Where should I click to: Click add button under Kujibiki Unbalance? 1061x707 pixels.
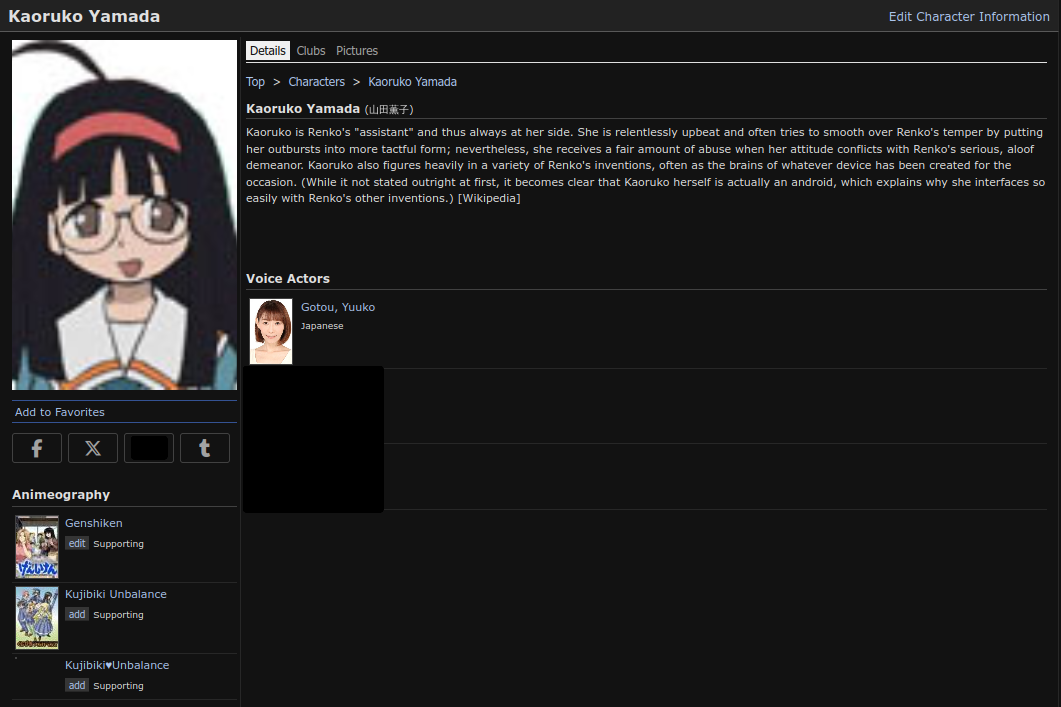click(77, 614)
